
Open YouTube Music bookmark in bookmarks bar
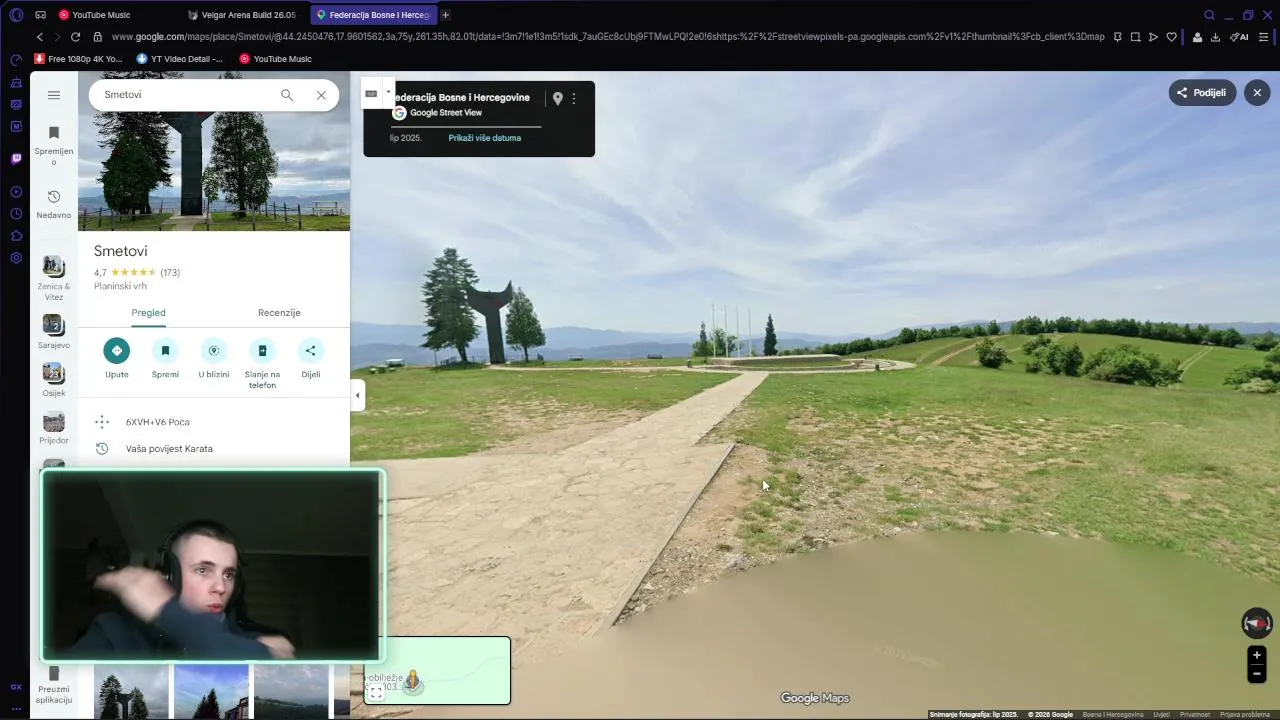point(276,59)
